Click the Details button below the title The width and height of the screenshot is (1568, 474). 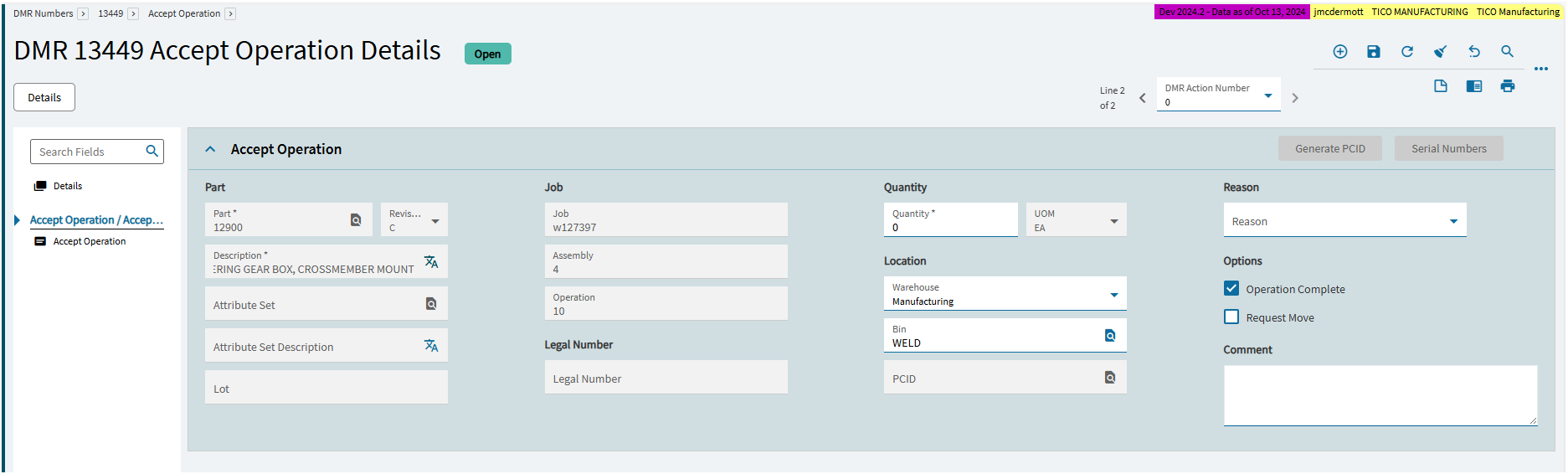point(44,97)
